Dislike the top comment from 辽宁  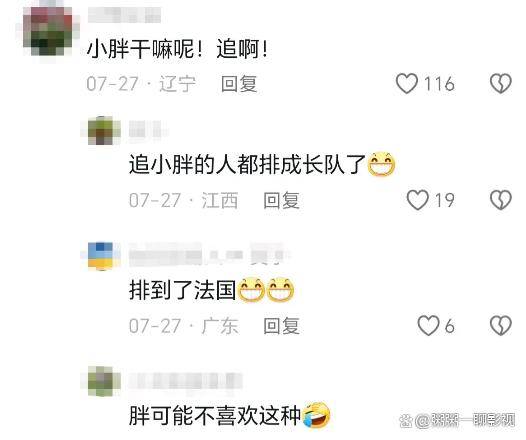tap(501, 83)
